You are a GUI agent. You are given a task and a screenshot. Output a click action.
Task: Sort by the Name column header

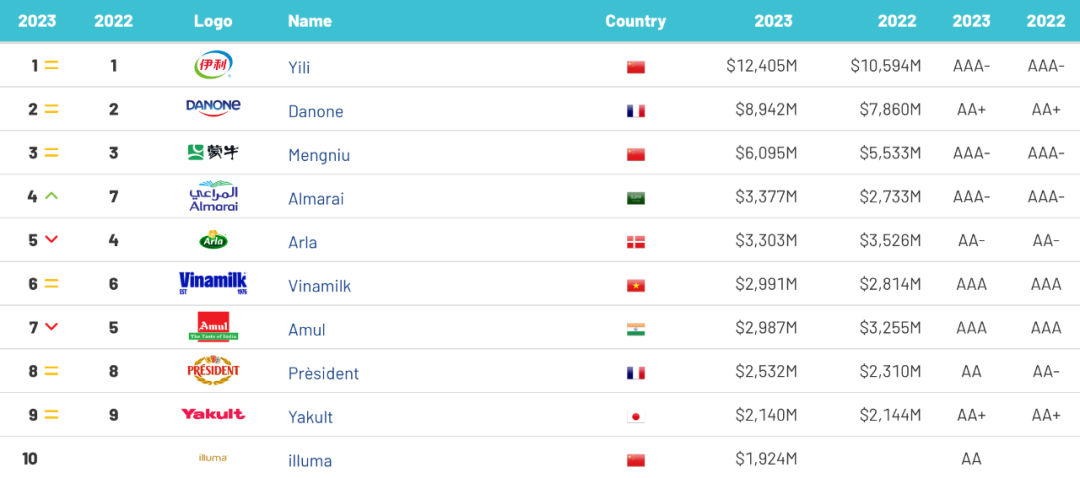coord(310,21)
